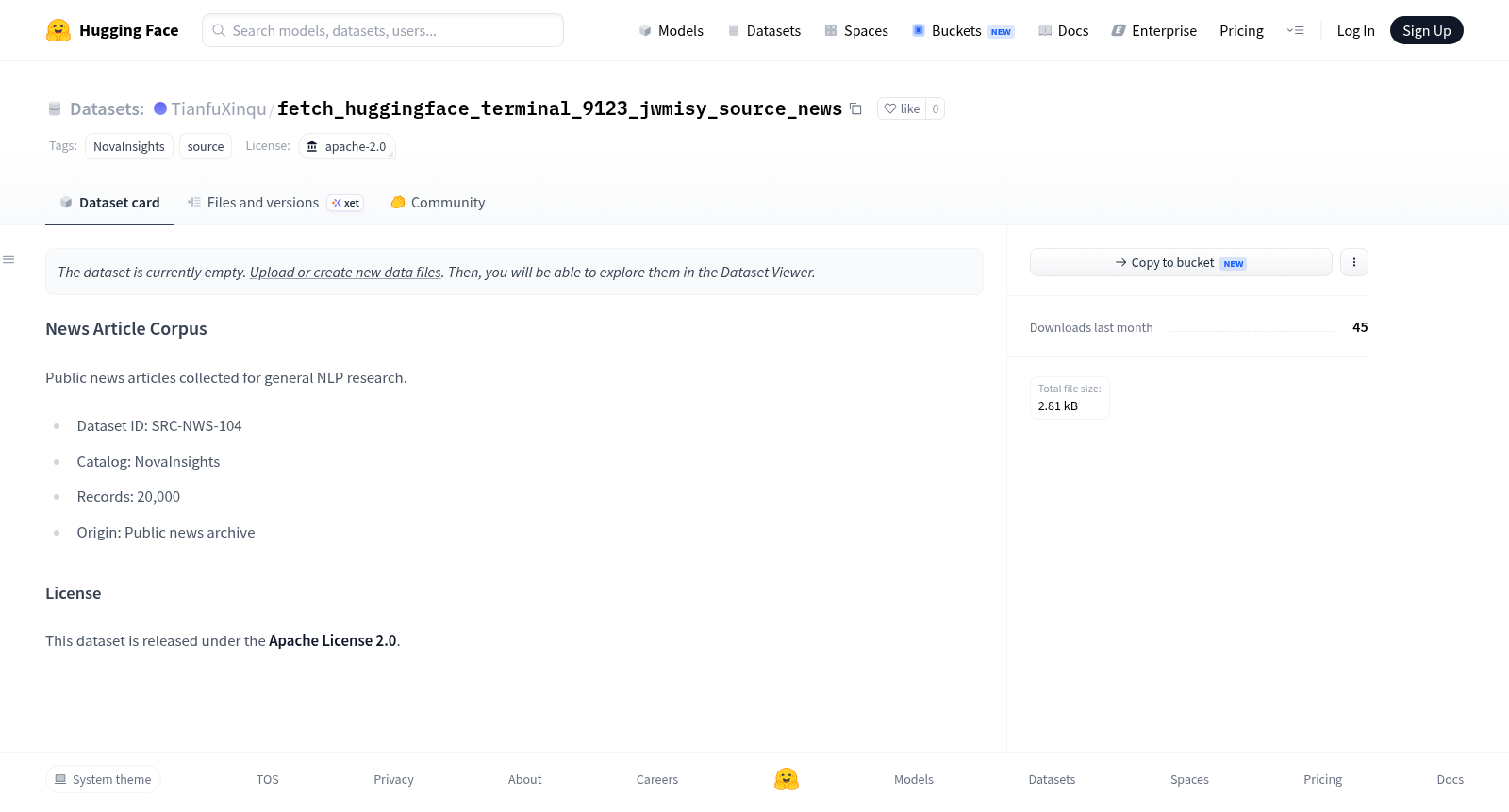Open the Models nav item
The width and height of the screenshot is (1509, 812).
[671, 30]
